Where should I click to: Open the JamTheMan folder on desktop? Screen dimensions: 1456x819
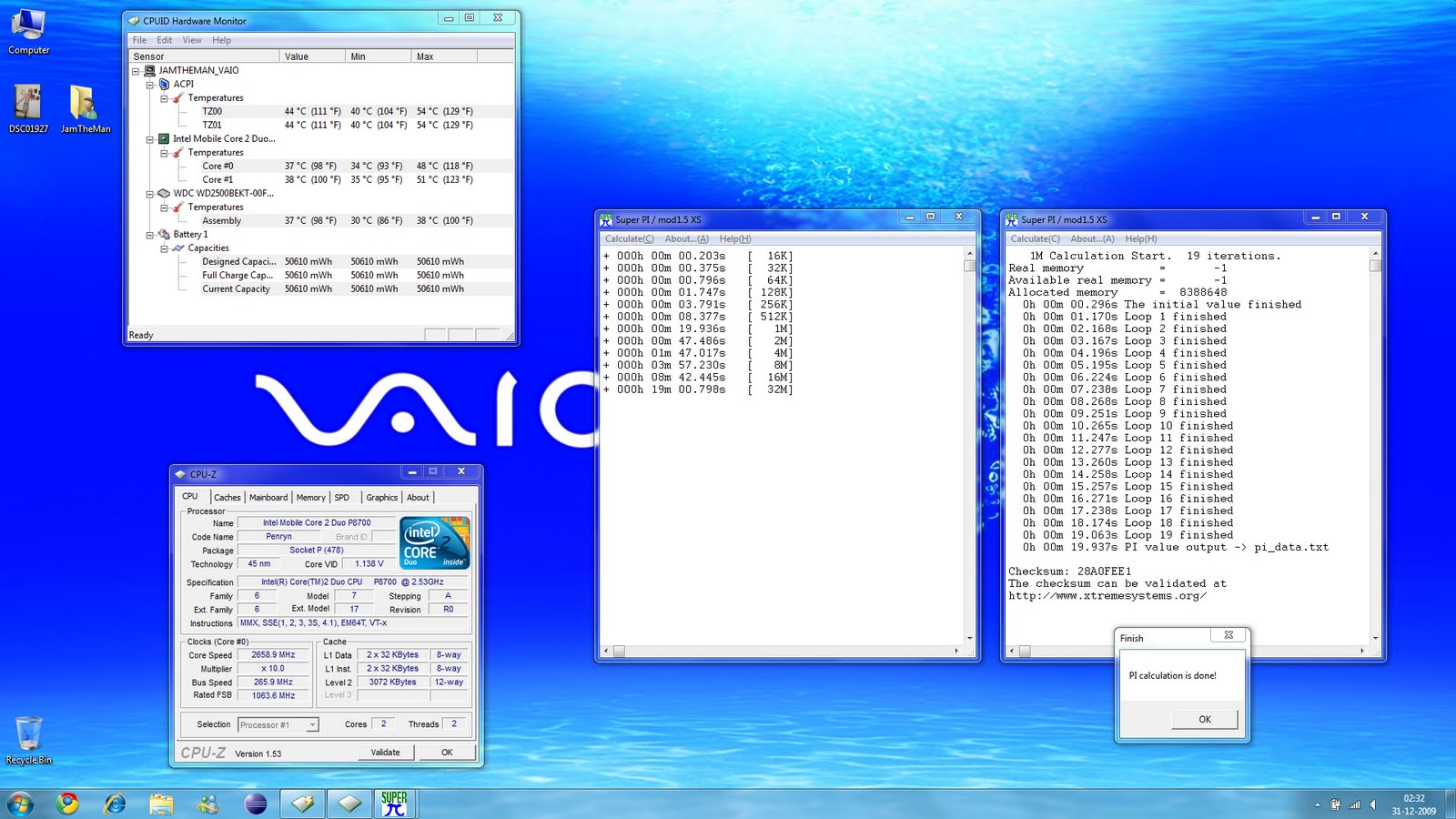pos(85,108)
